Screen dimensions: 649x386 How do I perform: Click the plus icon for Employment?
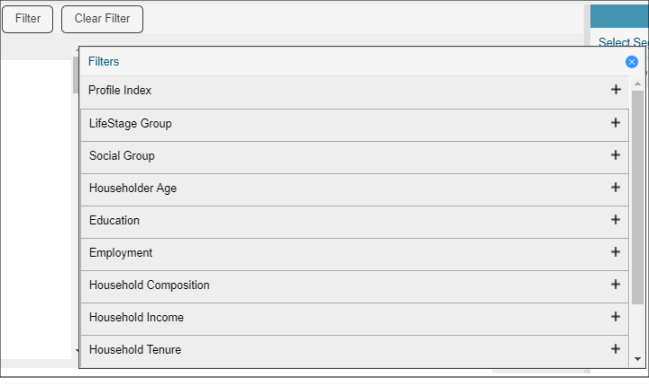point(615,252)
